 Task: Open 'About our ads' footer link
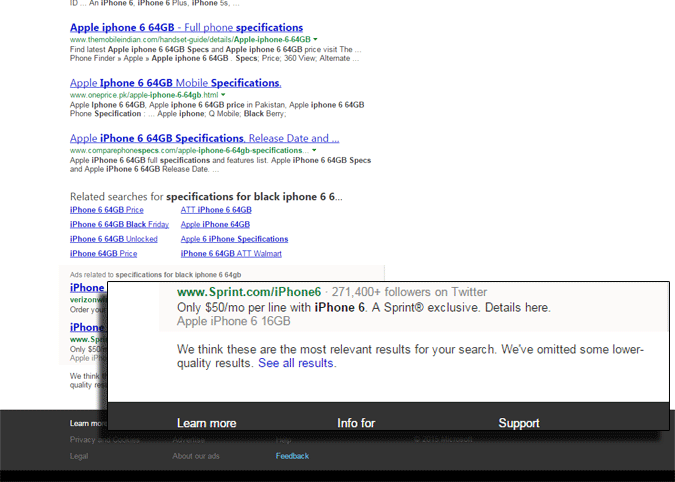(x=196, y=456)
